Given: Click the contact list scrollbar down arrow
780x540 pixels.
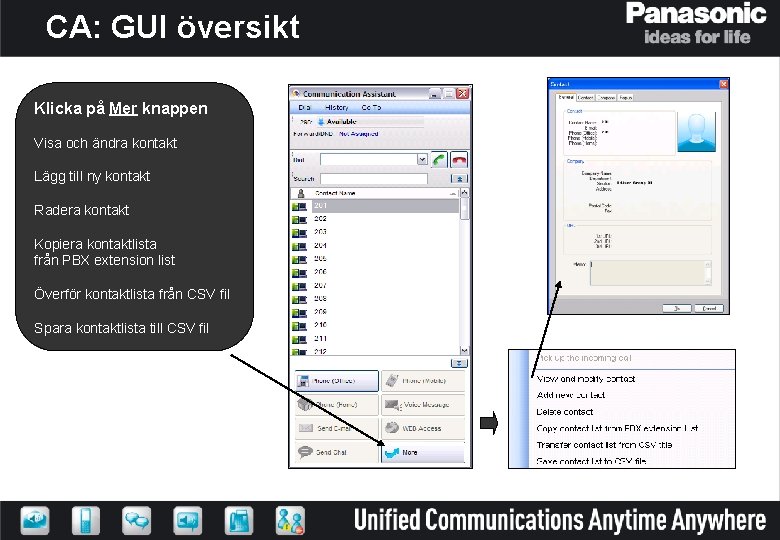Looking at the screenshot, I should tap(464, 351).
